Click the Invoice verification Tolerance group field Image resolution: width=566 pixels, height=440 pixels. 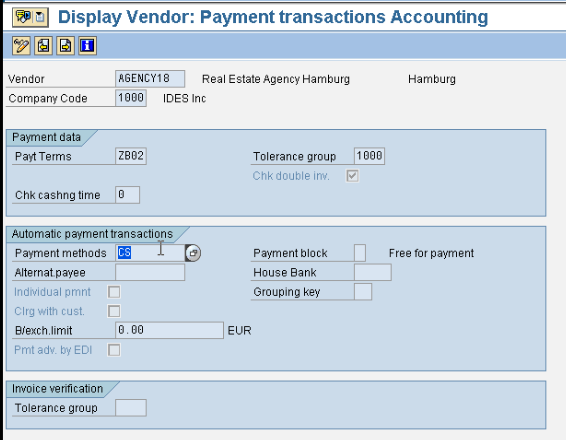(x=131, y=408)
